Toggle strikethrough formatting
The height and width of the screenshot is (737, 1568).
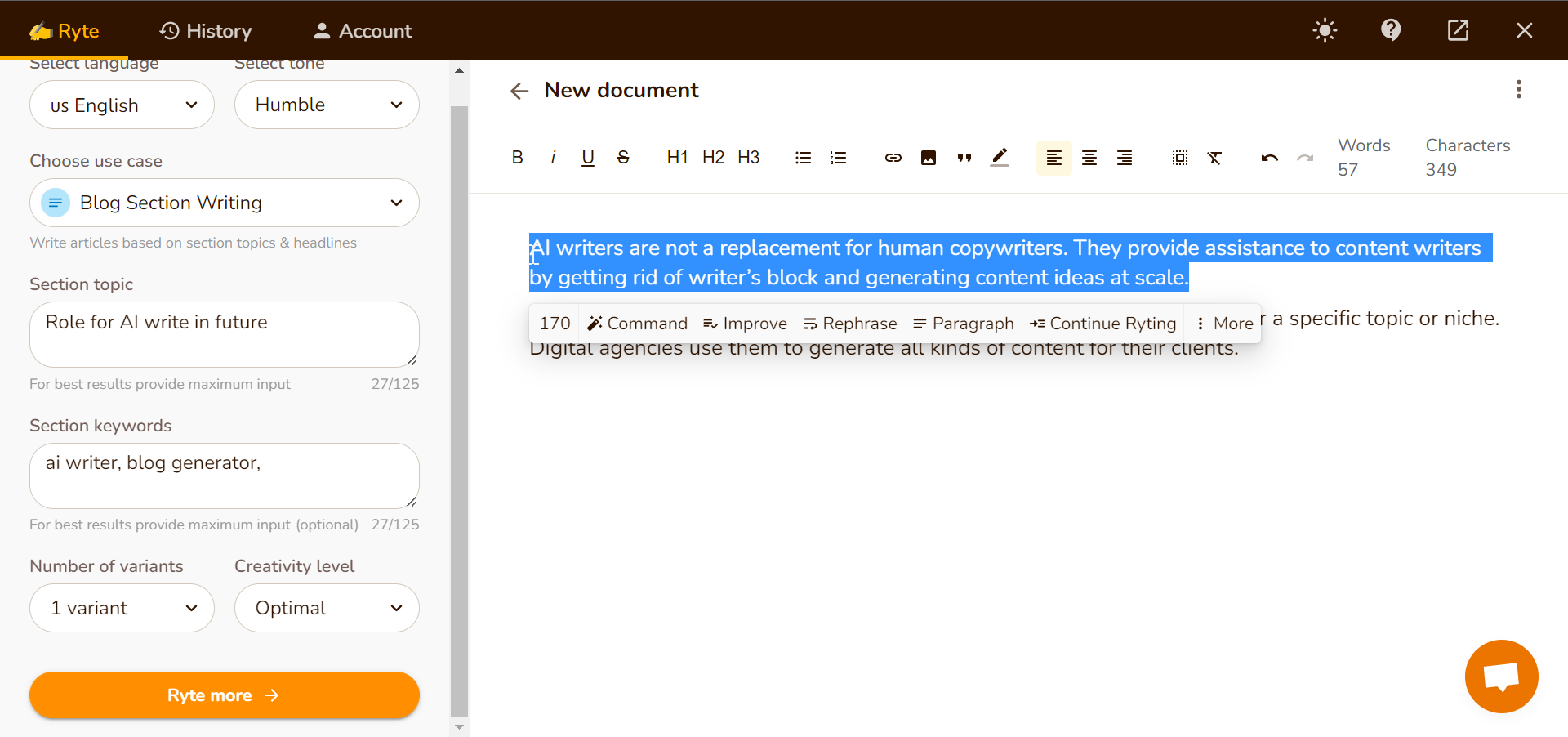[x=623, y=157]
